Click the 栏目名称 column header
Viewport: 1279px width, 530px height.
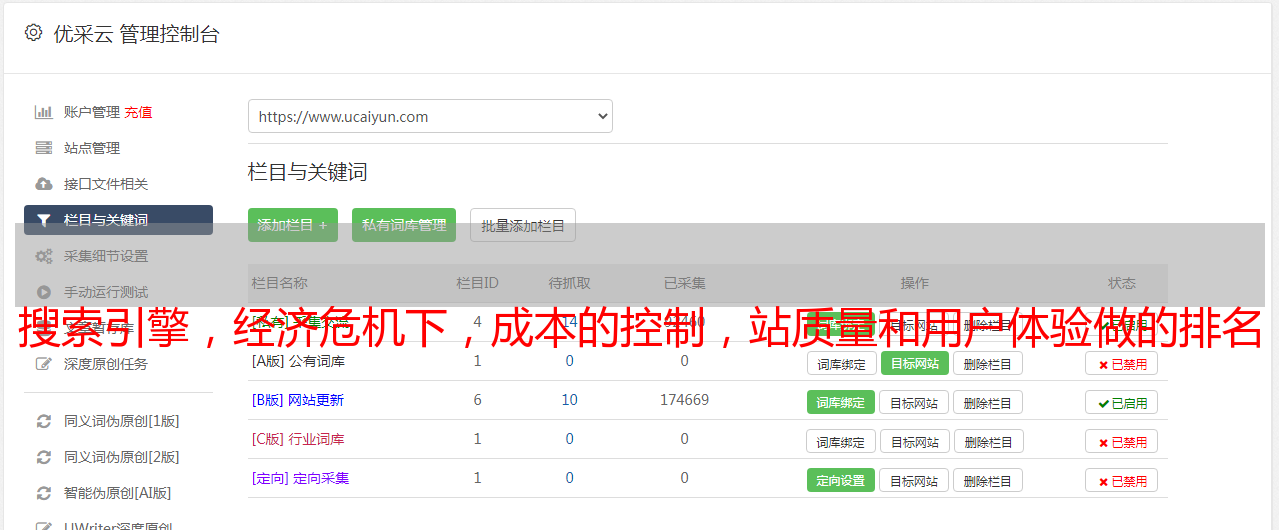pos(280,283)
